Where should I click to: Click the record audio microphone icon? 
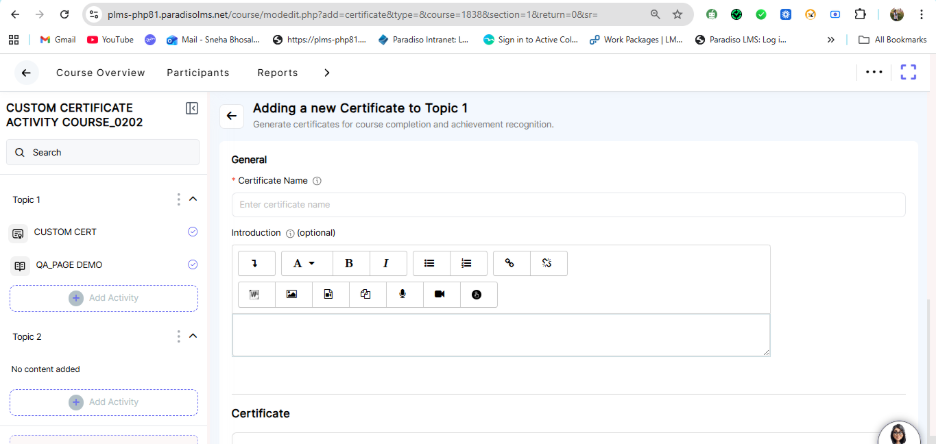(x=402, y=295)
